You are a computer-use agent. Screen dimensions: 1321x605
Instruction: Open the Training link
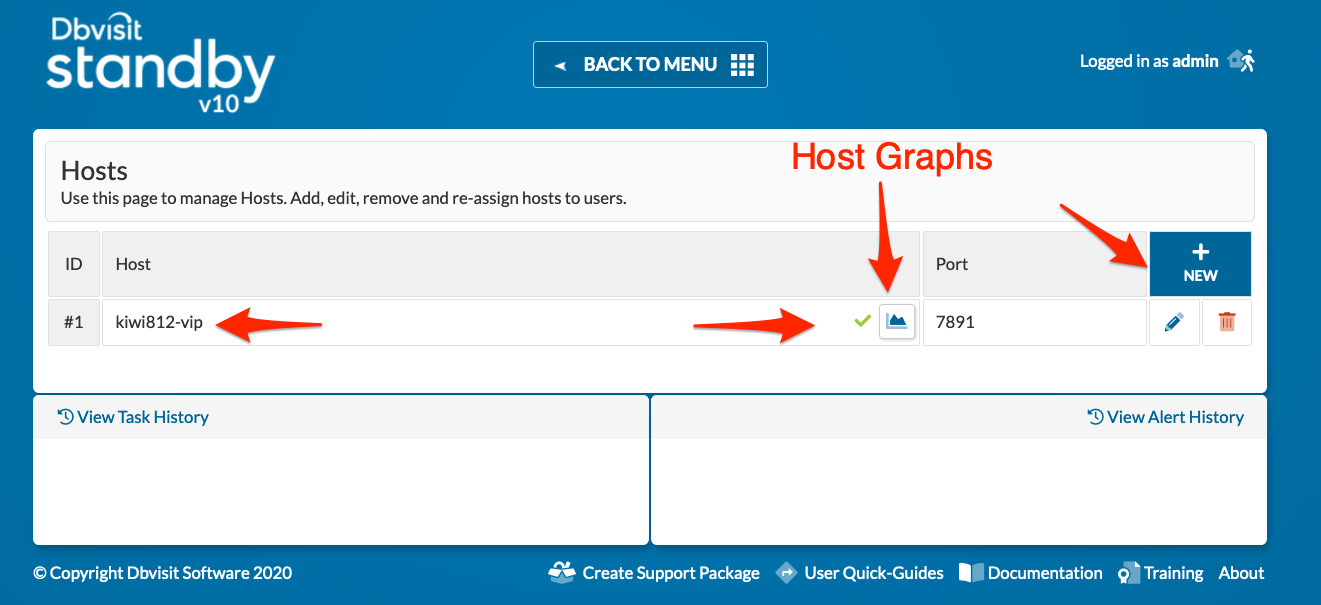pos(1161,573)
